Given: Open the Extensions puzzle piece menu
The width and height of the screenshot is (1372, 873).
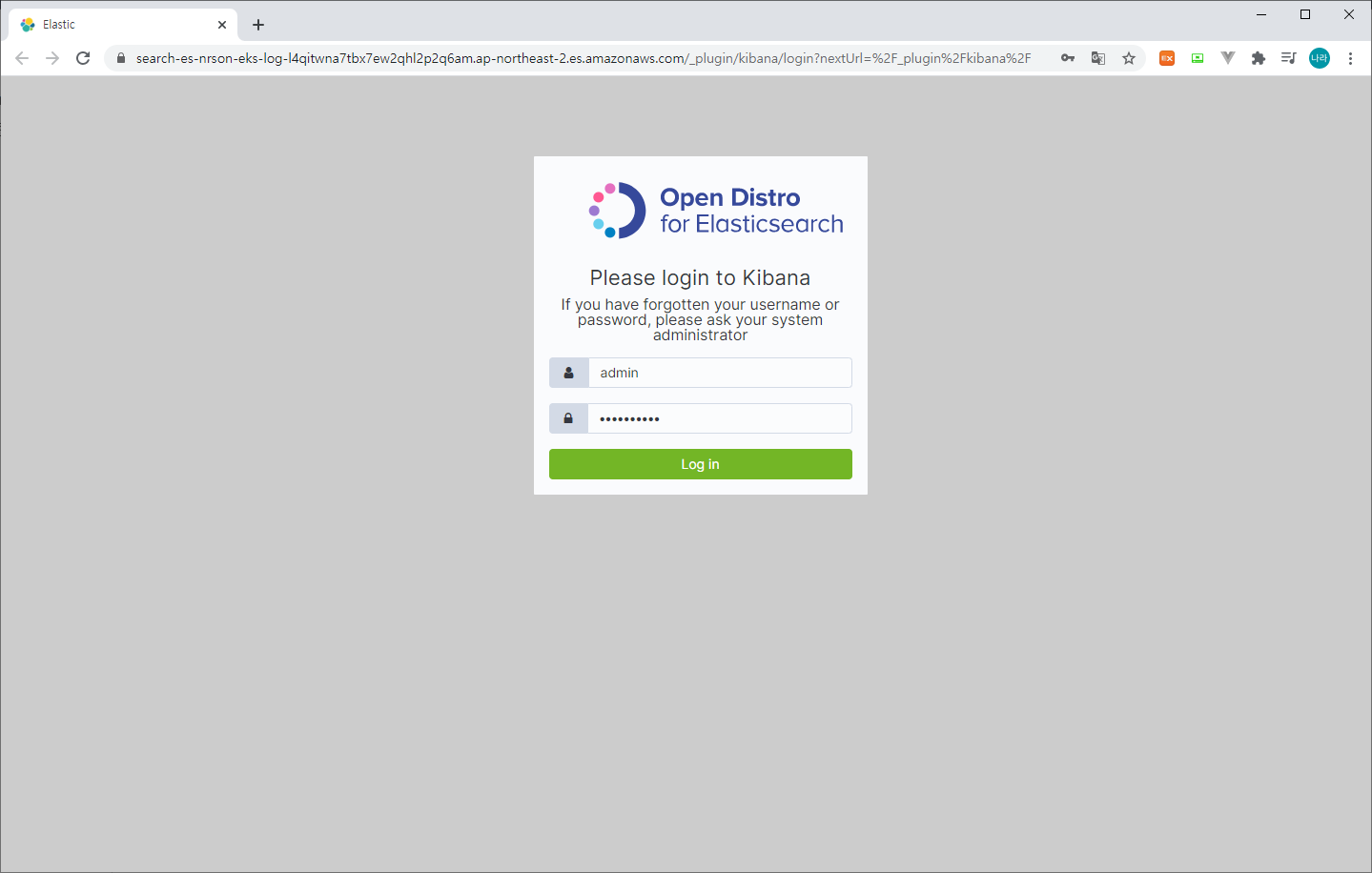Looking at the screenshot, I should [1259, 58].
